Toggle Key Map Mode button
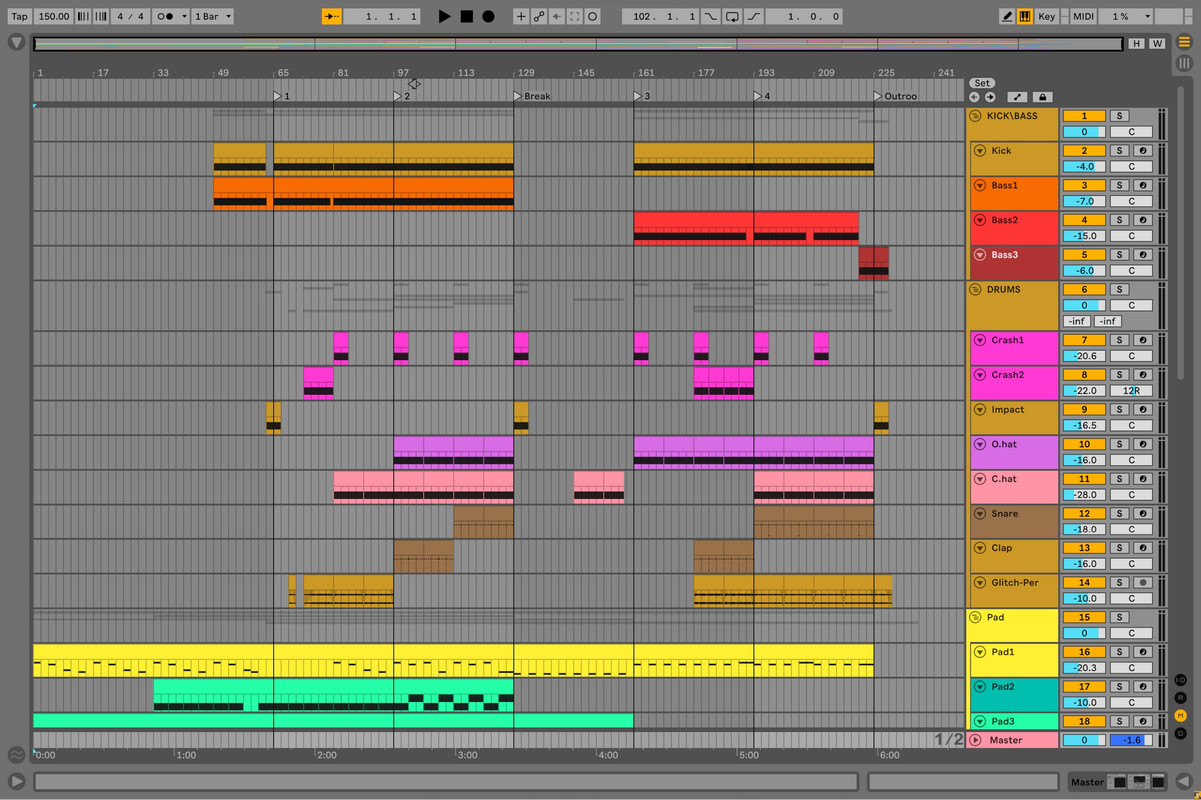 [x=1047, y=16]
